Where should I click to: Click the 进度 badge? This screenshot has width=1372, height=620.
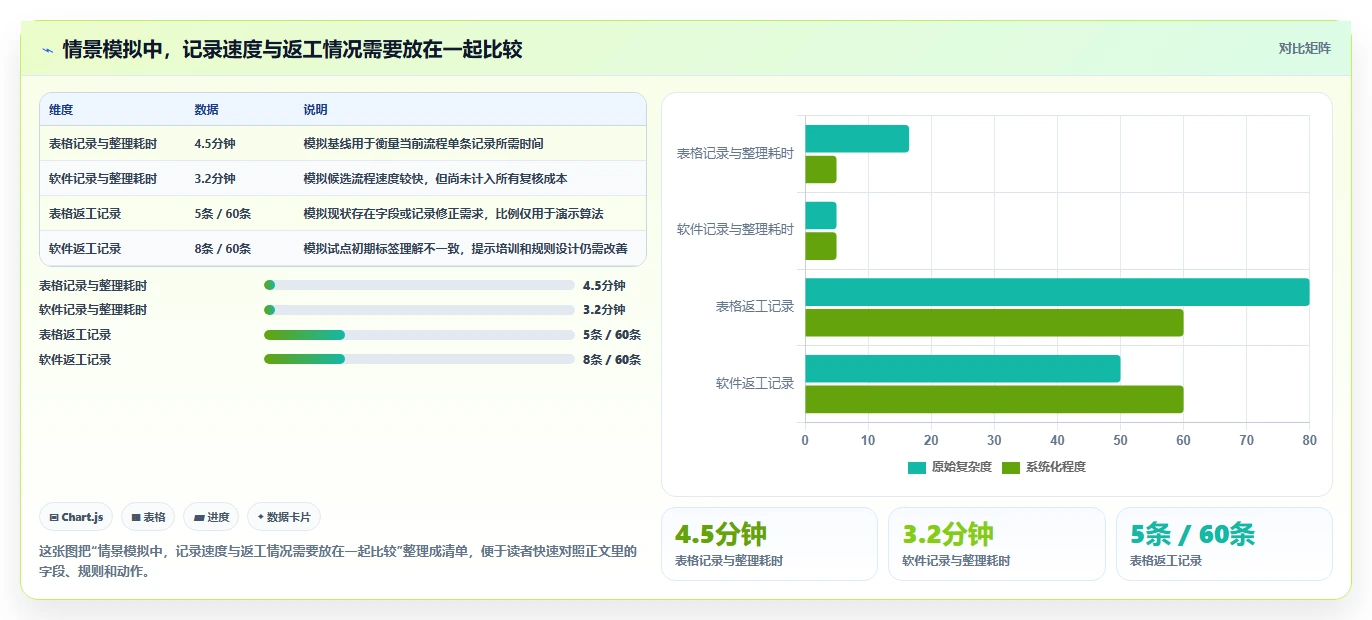(211, 517)
